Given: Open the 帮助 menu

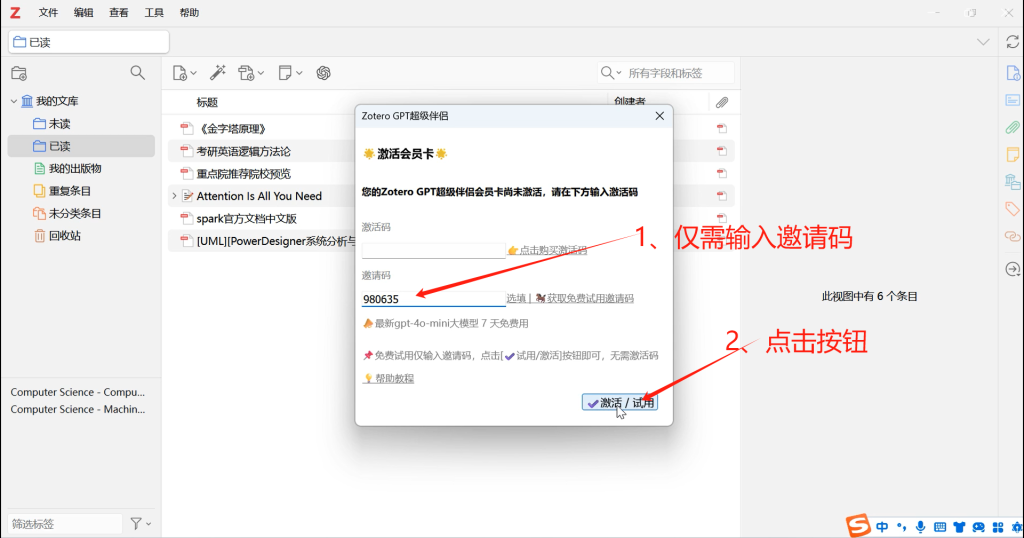Looking at the screenshot, I should (189, 12).
